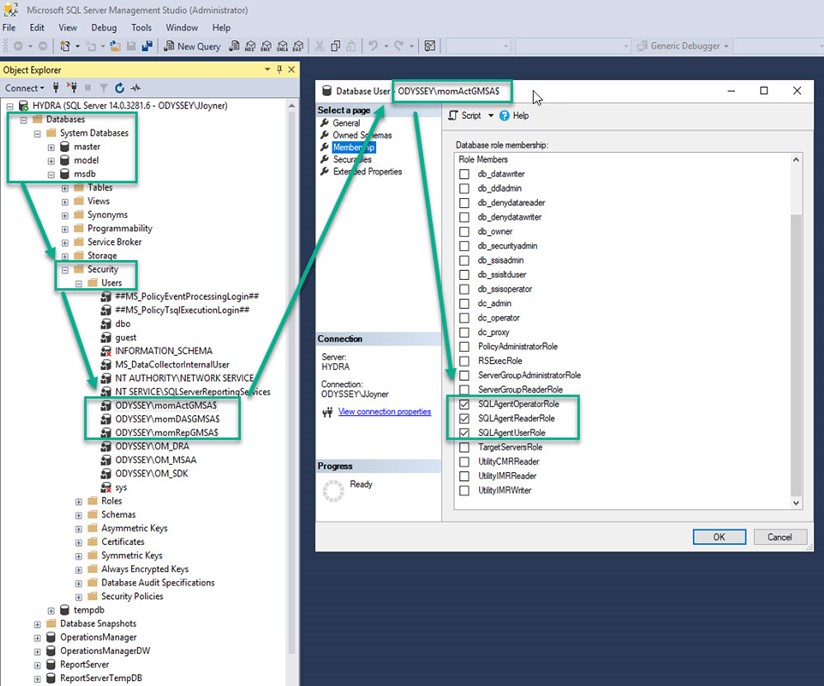
Task: Click the Refresh icon in Object Explorer
Action: pos(119,88)
